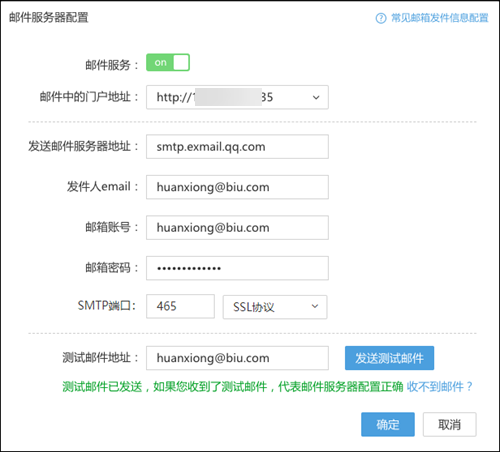
Task: Cancel the dialog with the 取消 button
Action: click(x=450, y=424)
